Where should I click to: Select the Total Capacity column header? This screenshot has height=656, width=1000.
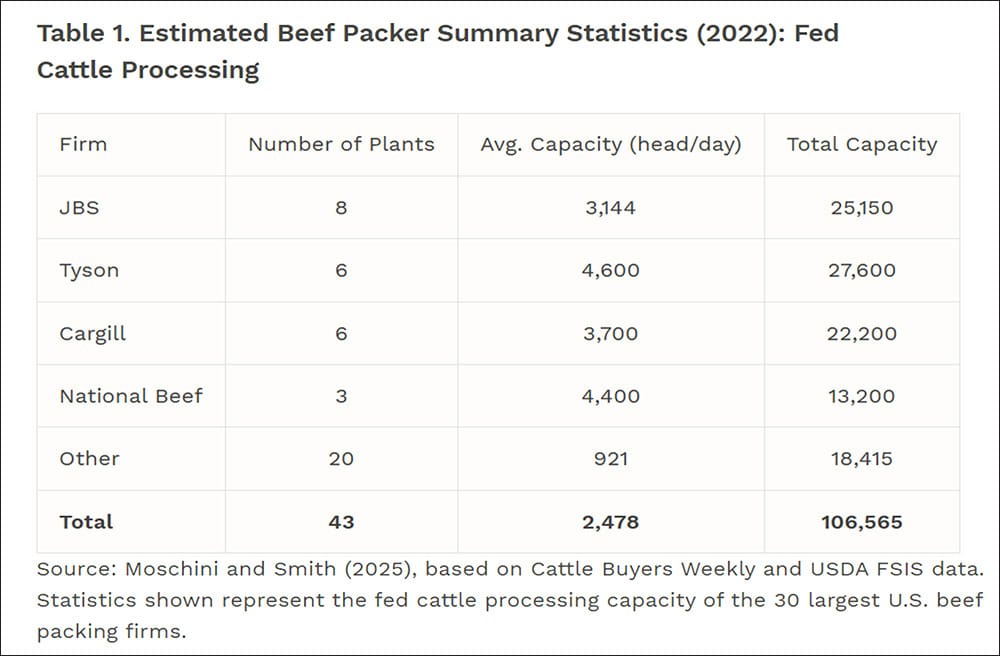pyautogui.click(x=862, y=144)
